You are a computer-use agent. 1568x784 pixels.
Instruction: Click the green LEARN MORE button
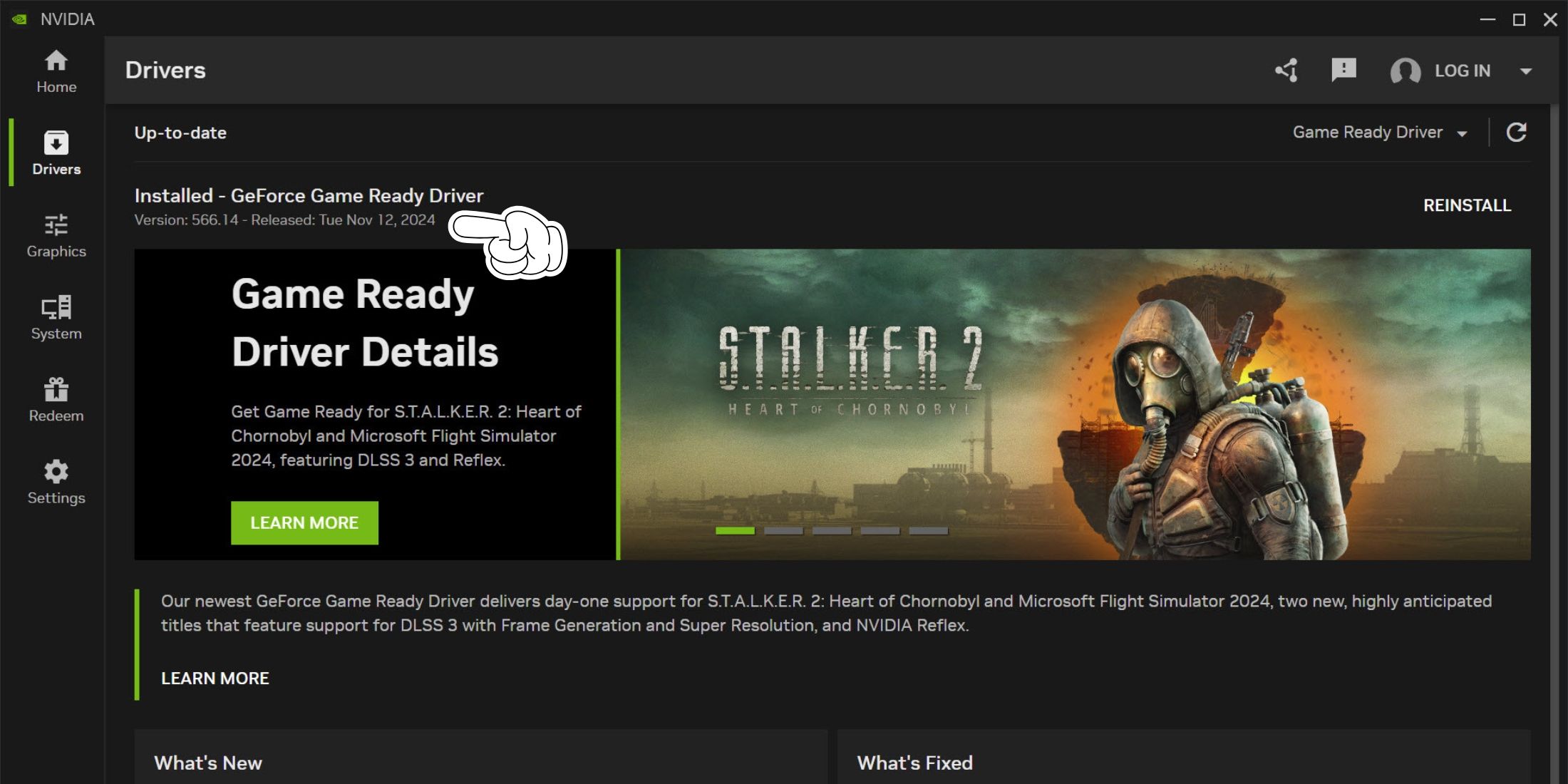click(304, 523)
